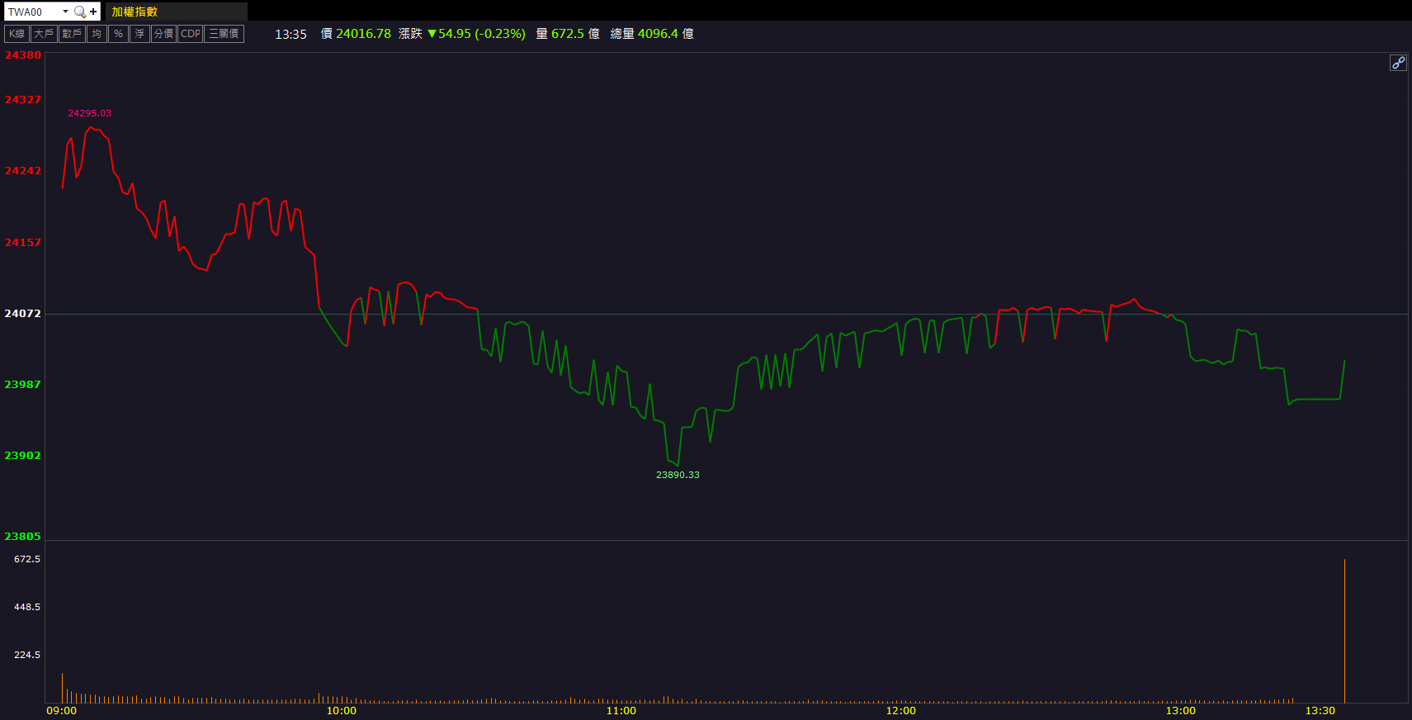Toggle the 散戶 indicator button
The height and width of the screenshot is (720, 1412).
pyautogui.click(x=71, y=34)
